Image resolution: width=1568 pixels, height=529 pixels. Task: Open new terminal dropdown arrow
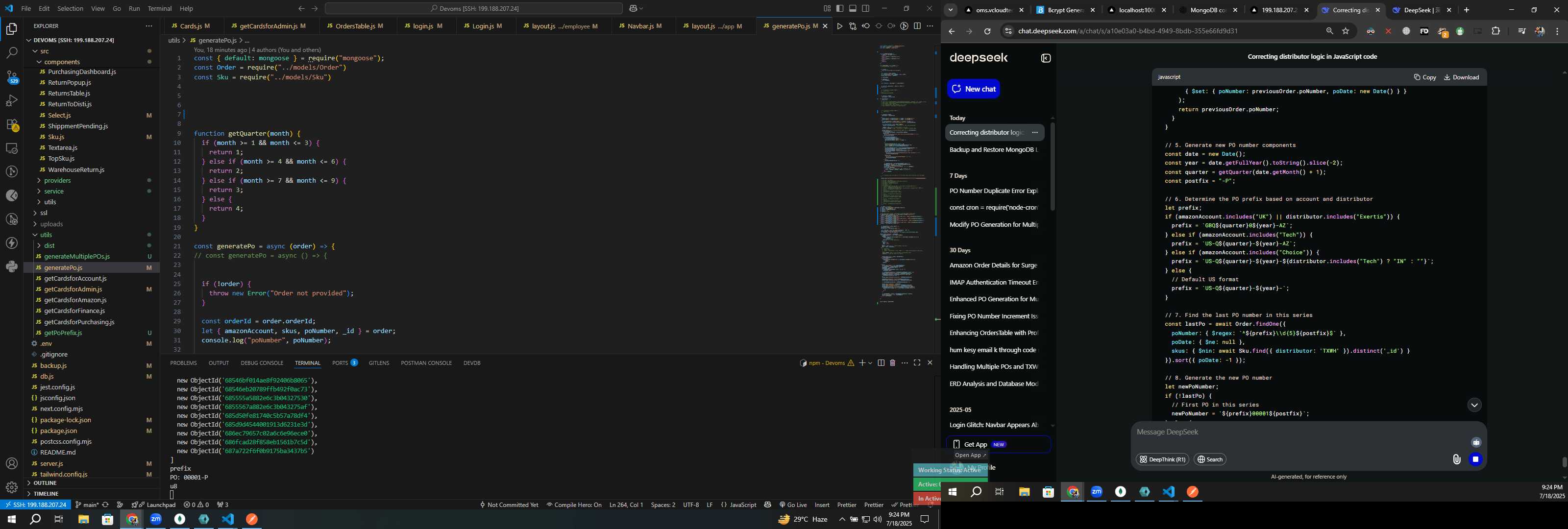pos(870,363)
